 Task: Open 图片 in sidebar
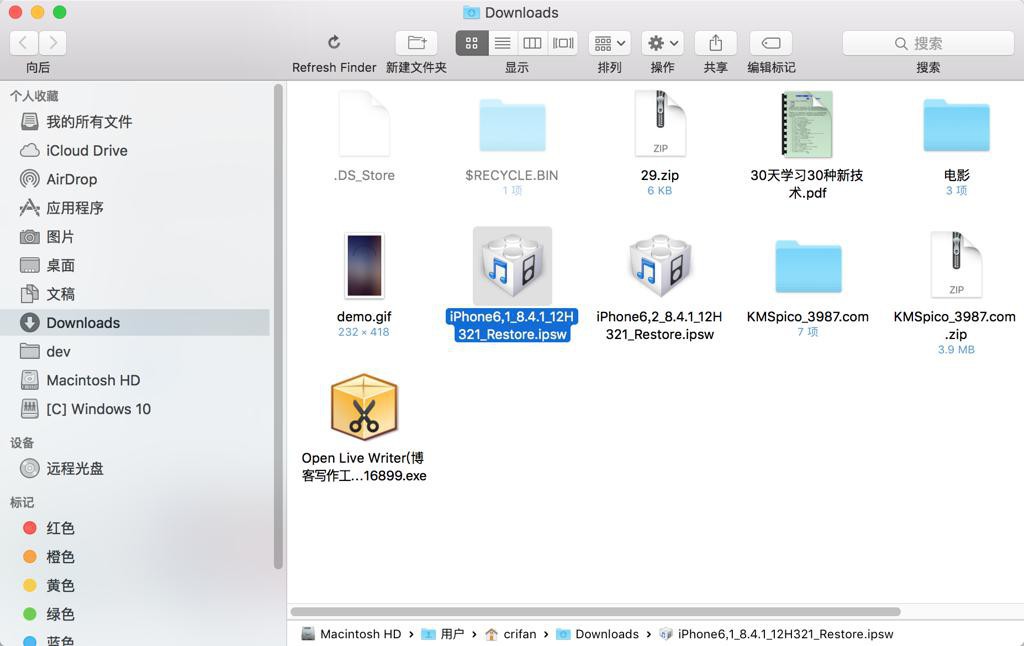click(x=136, y=236)
